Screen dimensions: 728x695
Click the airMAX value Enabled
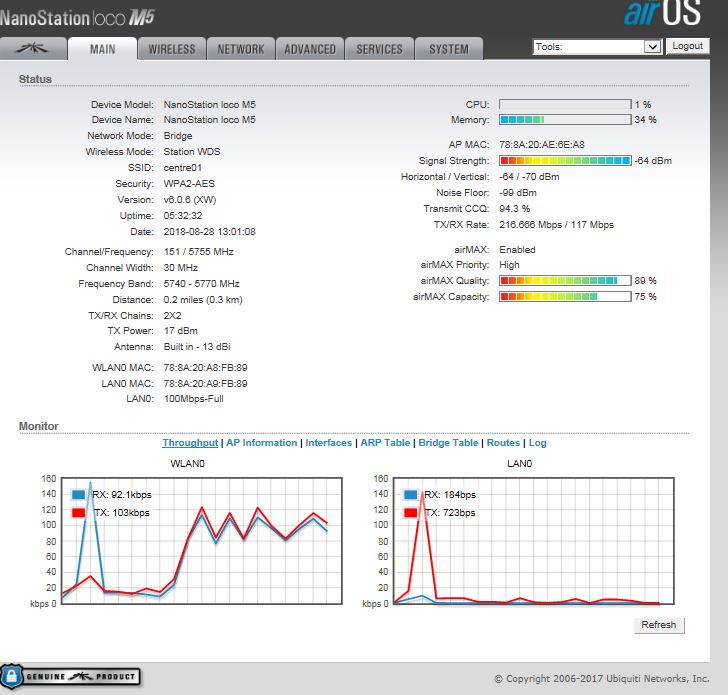(517, 250)
